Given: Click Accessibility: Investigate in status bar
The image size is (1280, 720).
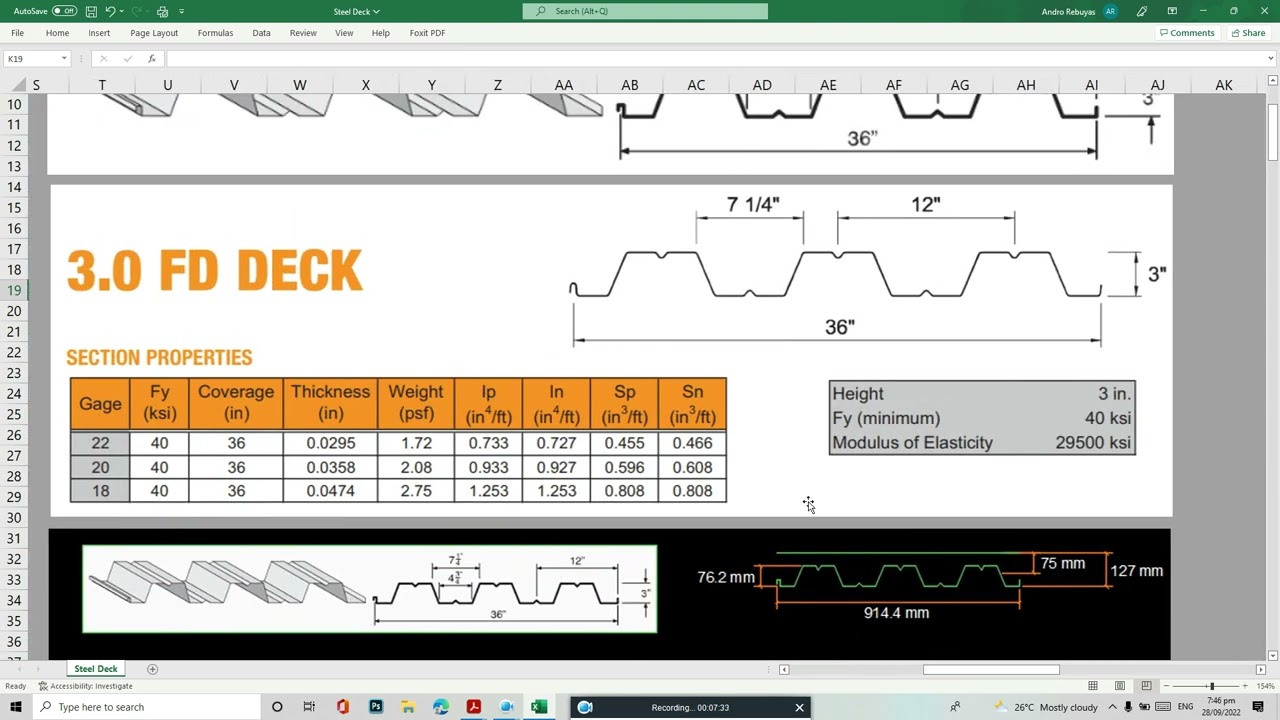Looking at the screenshot, I should [85, 686].
